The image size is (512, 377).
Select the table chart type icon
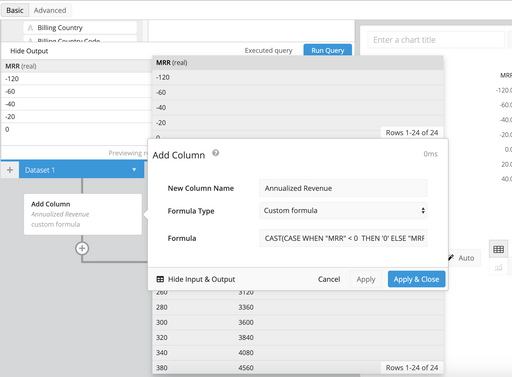[x=498, y=249]
